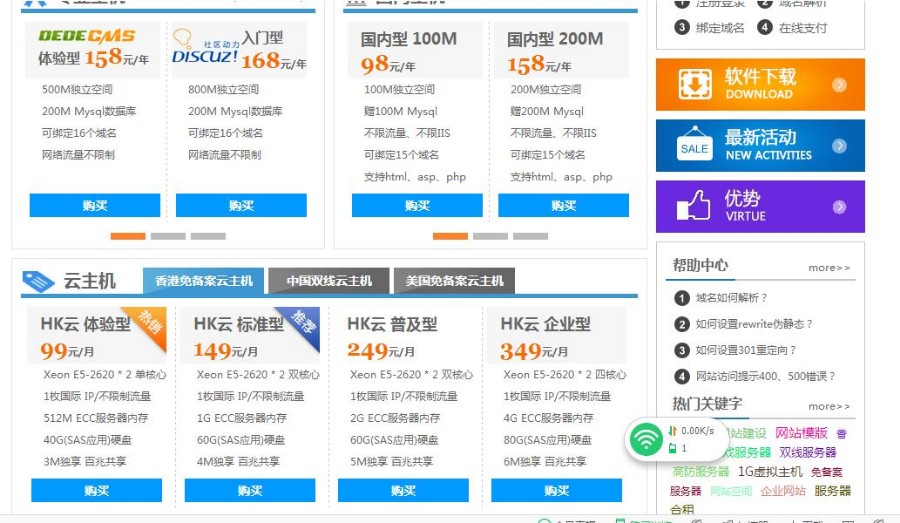Select the third grey slide indicator under 国内型 plans
Image resolution: width=900 pixels, height=523 pixels.
coord(530,236)
